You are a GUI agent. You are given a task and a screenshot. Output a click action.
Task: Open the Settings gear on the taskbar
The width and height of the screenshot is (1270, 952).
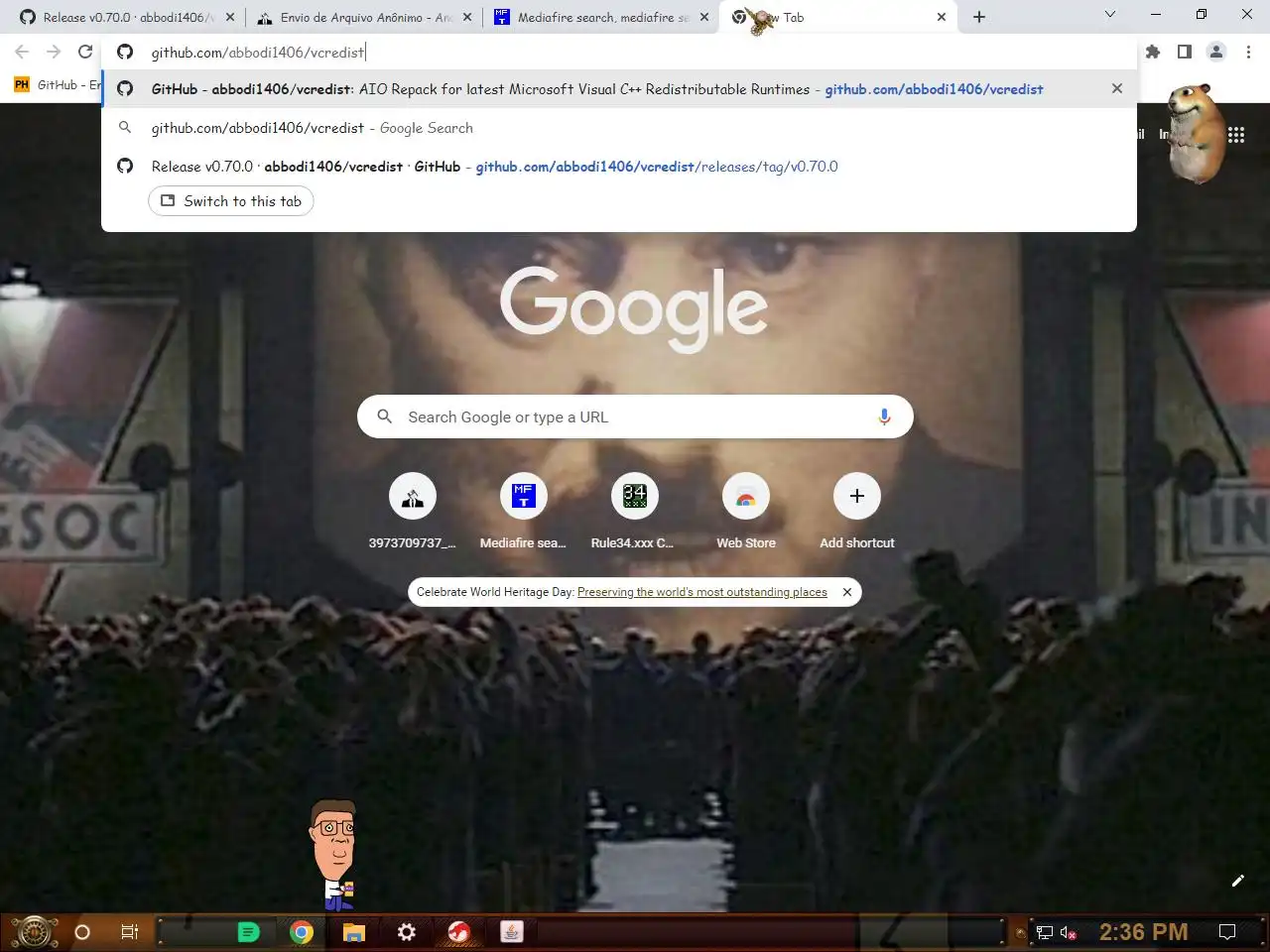coord(407,932)
